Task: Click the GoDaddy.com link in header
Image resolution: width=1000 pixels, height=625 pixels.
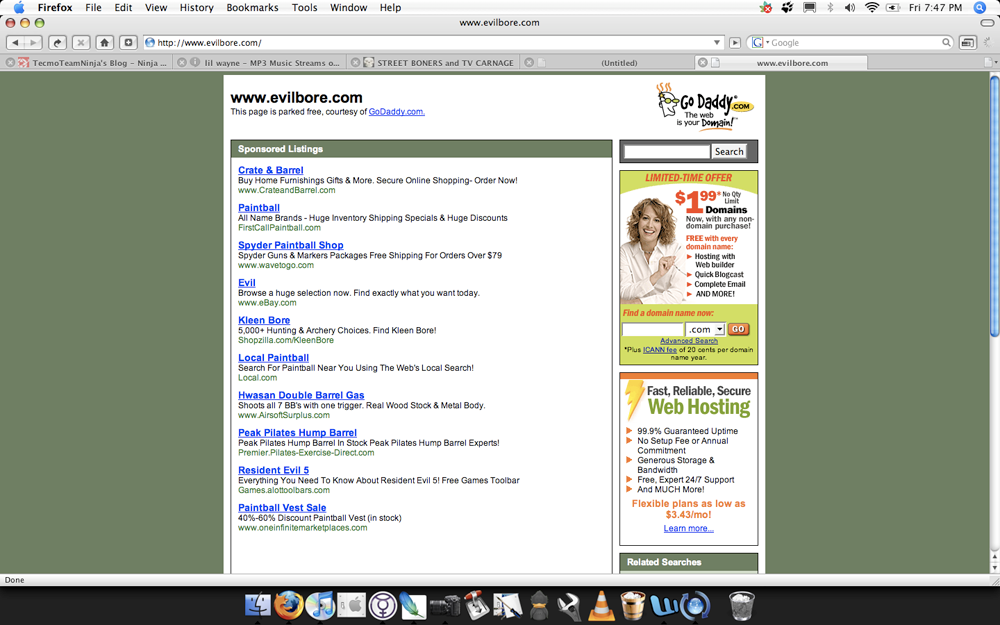Action: (x=397, y=112)
